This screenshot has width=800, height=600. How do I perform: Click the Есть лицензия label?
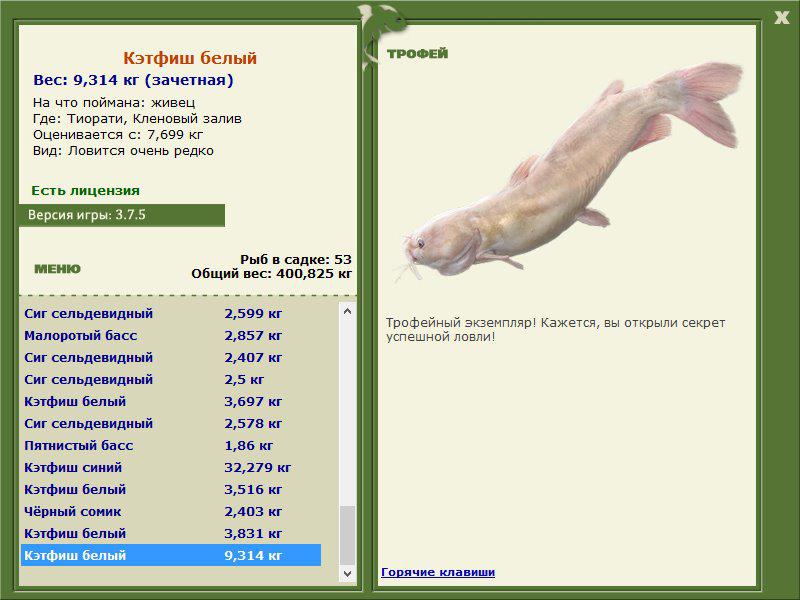tap(85, 190)
